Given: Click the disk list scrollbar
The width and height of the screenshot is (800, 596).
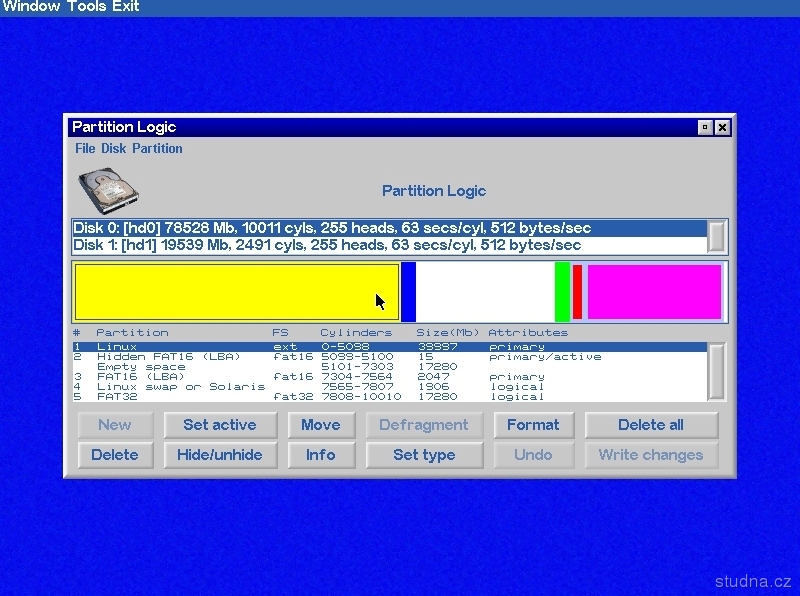Looking at the screenshot, I should (x=716, y=237).
